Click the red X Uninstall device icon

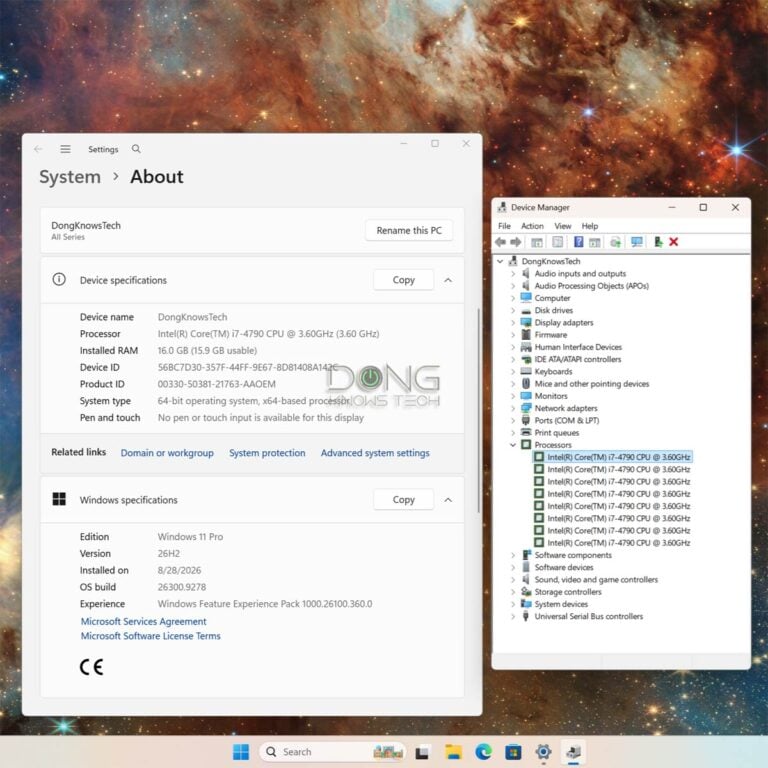tap(674, 242)
